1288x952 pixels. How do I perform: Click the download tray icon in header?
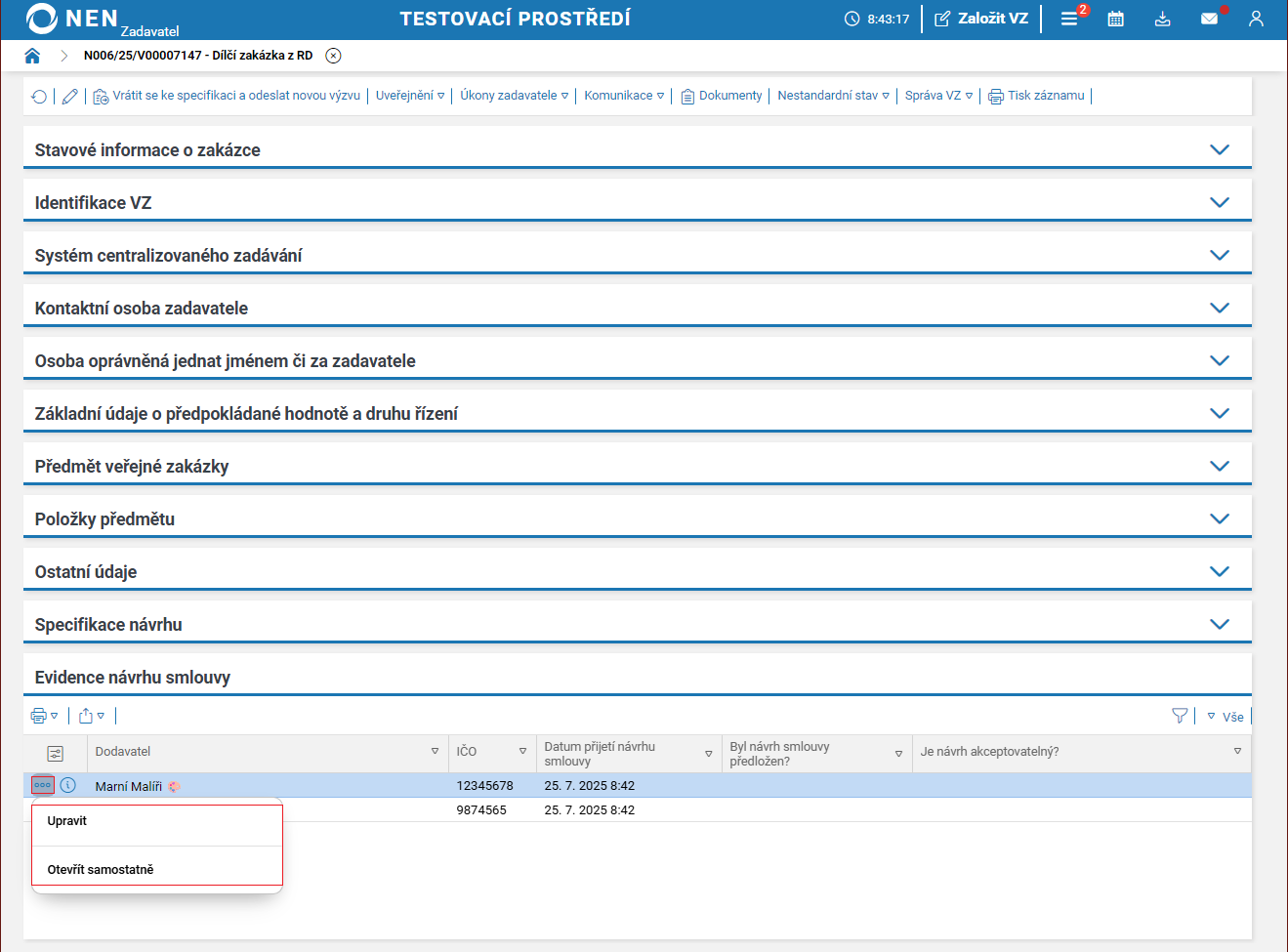[x=1163, y=19]
